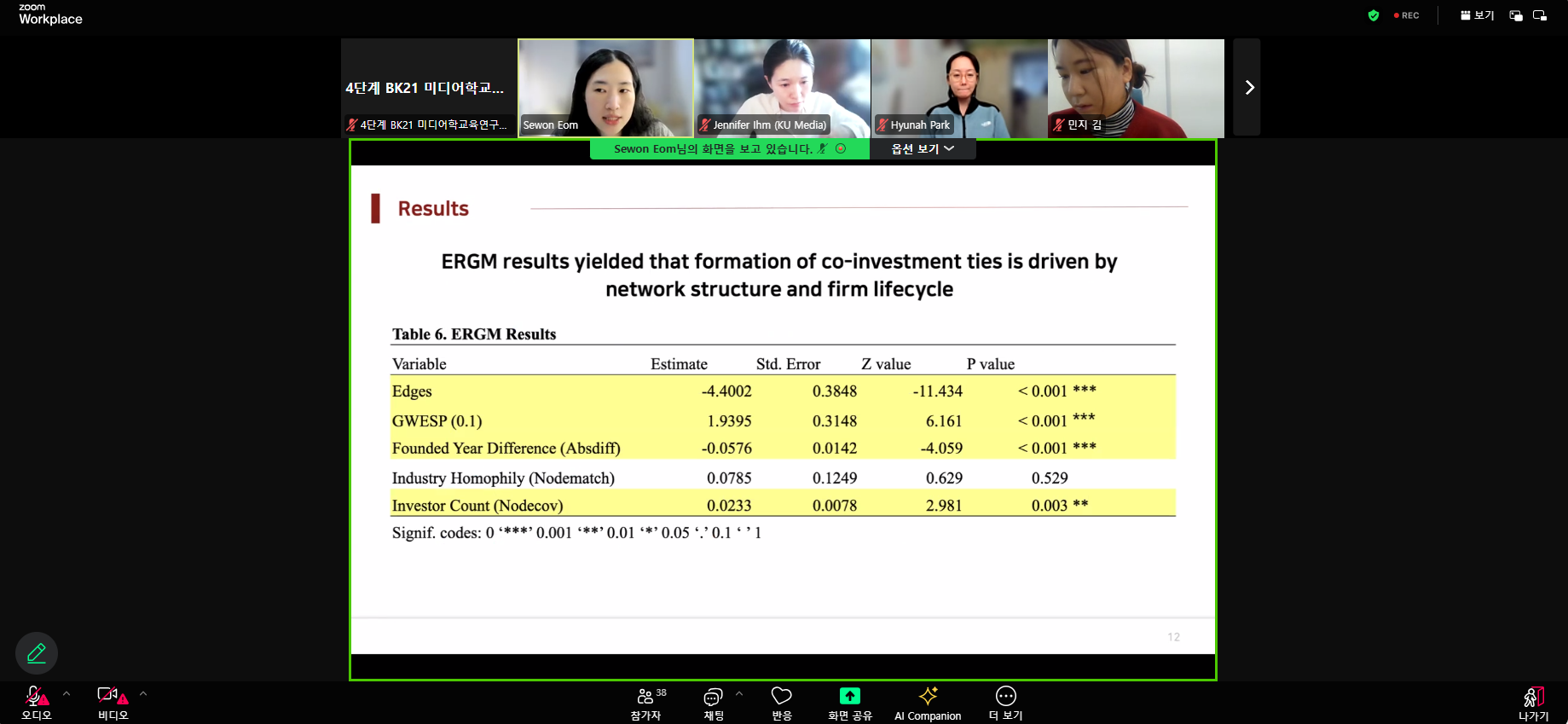Viewport: 1568px width, 724px height.
Task: Start screen sharing with 화면 공유
Action: tap(849, 702)
